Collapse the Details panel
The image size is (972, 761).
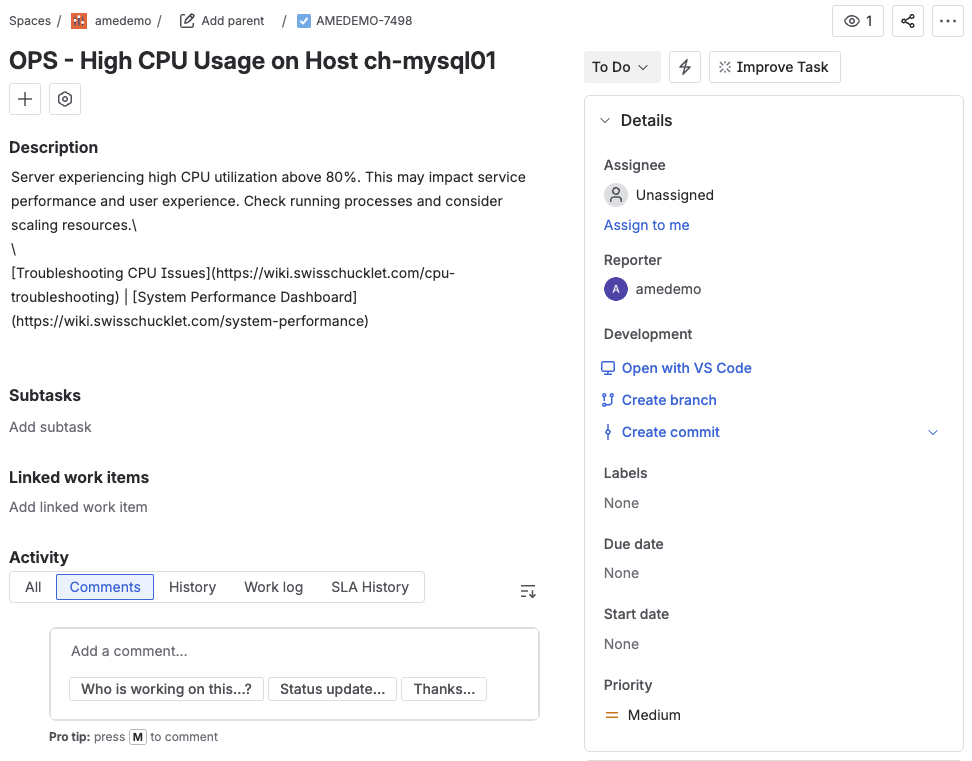(x=604, y=120)
